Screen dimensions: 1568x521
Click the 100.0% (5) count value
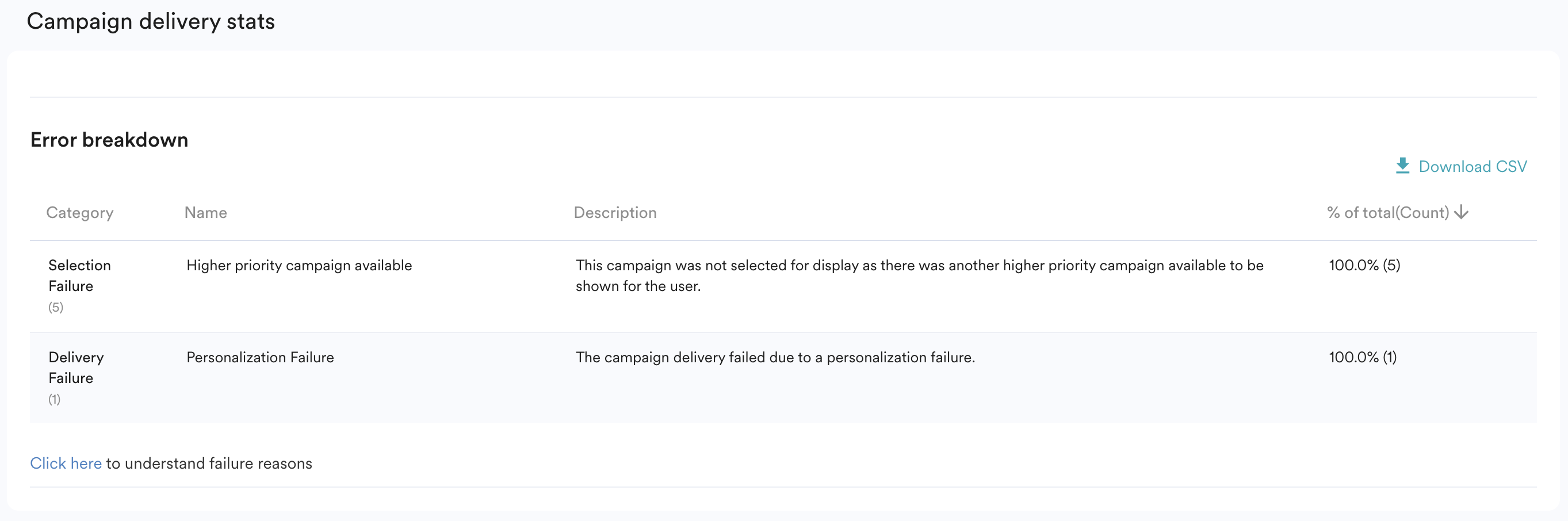click(x=1364, y=265)
